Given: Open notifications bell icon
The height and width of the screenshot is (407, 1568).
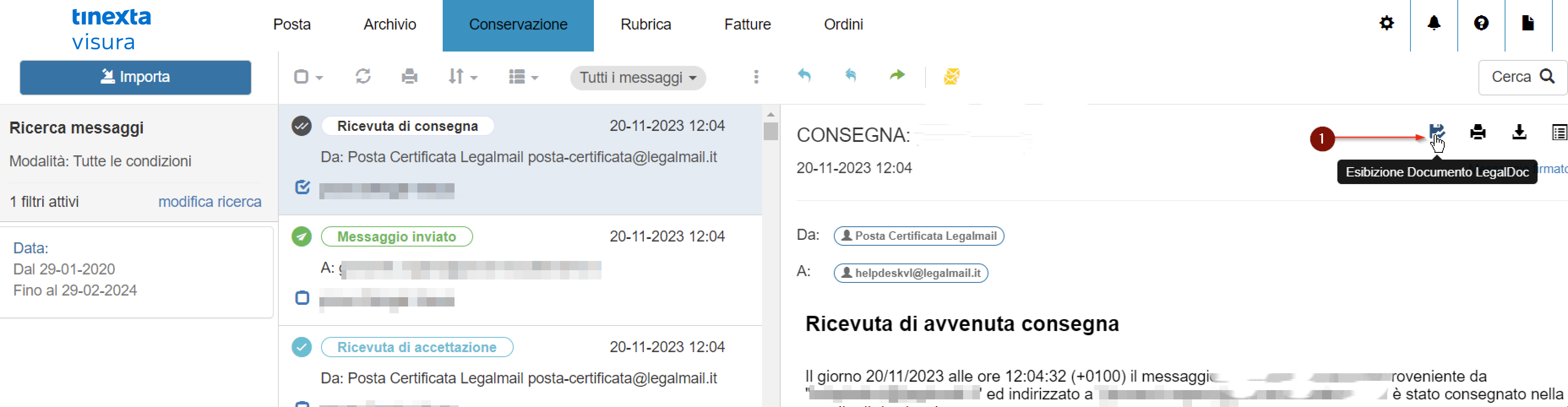Looking at the screenshot, I should (x=1434, y=23).
